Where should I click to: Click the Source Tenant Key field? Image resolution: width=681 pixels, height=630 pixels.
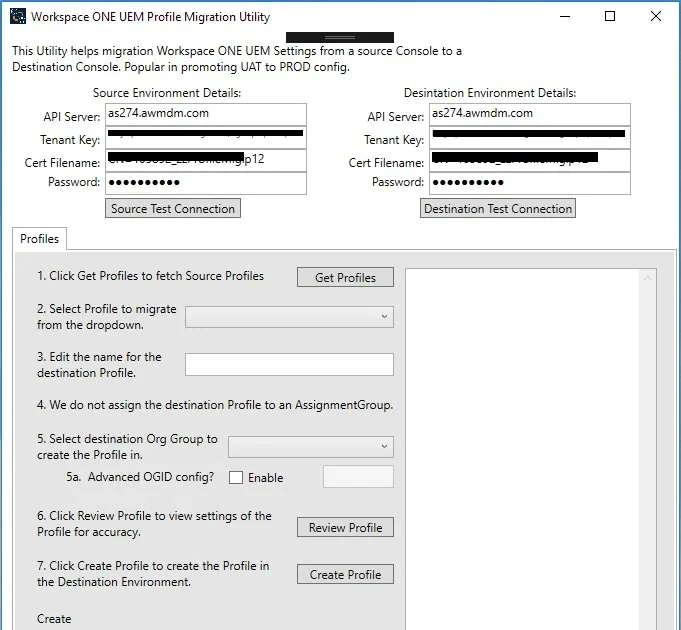(206, 137)
